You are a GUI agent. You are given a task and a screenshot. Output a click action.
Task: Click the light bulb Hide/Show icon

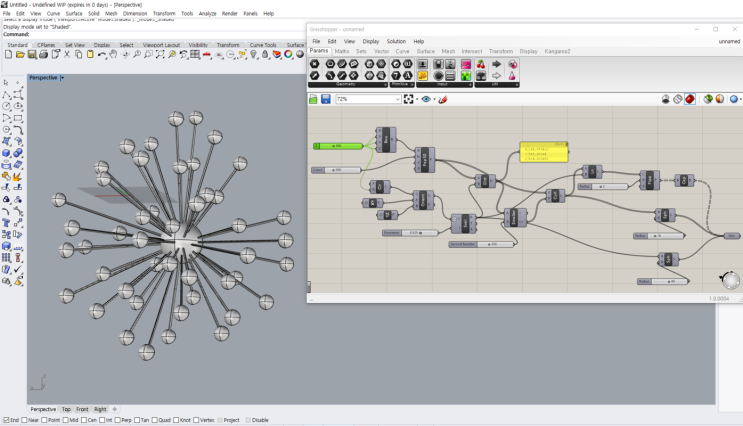[x=254, y=54]
